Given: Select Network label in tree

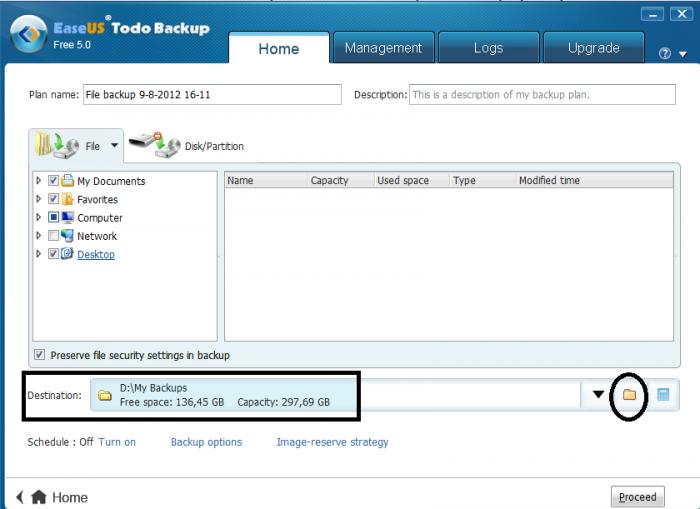Looking at the screenshot, I should pyautogui.click(x=97, y=236).
